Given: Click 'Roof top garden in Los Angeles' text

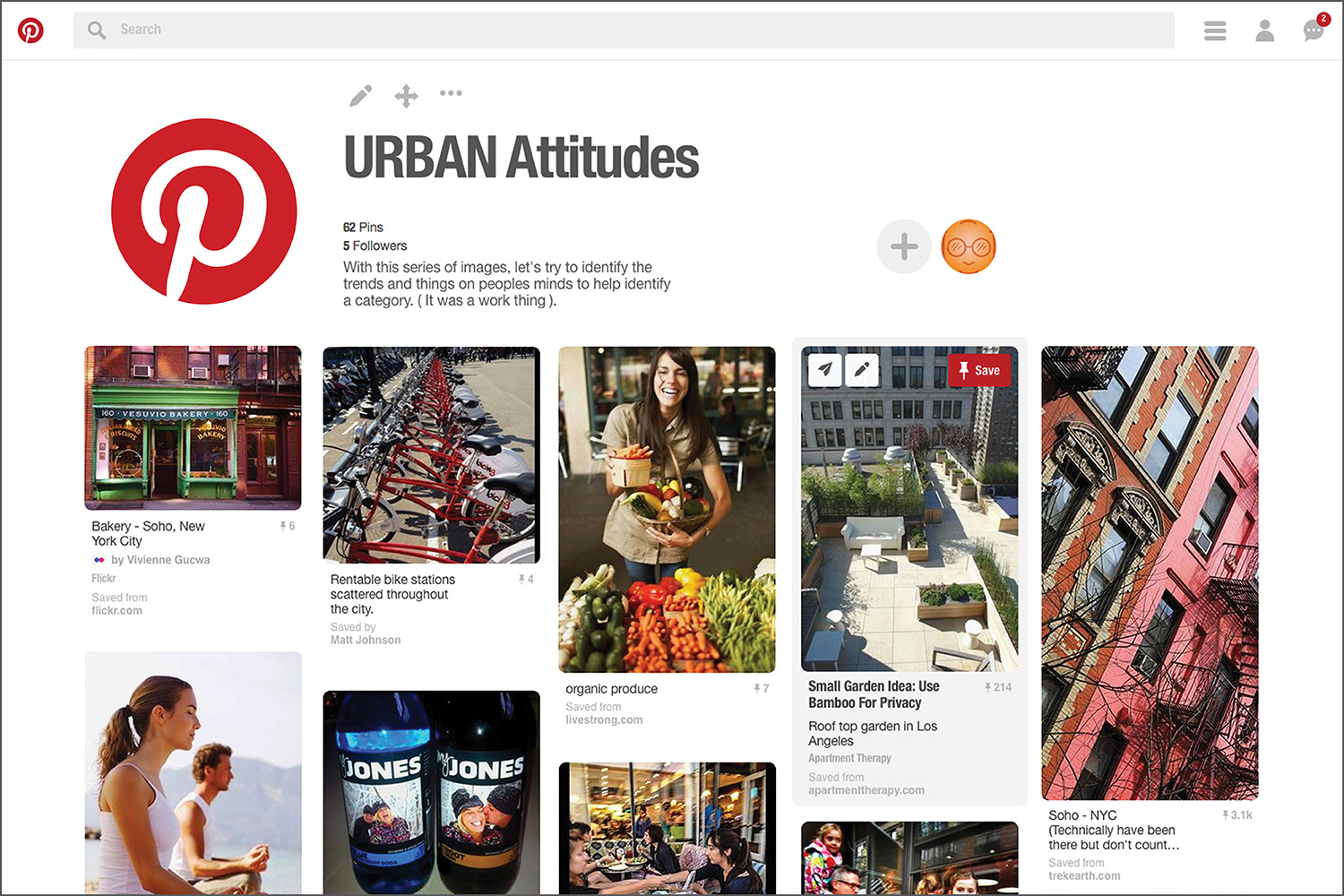Looking at the screenshot, I should tap(873, 734).
